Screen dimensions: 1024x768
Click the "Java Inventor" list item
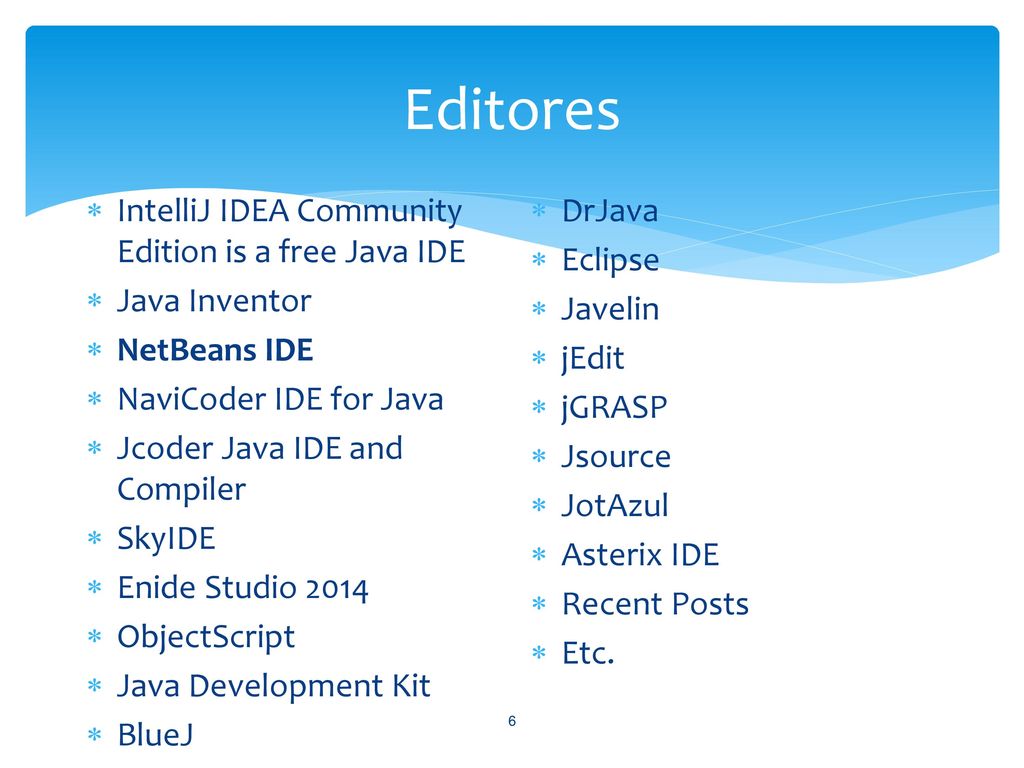(214, 301)
